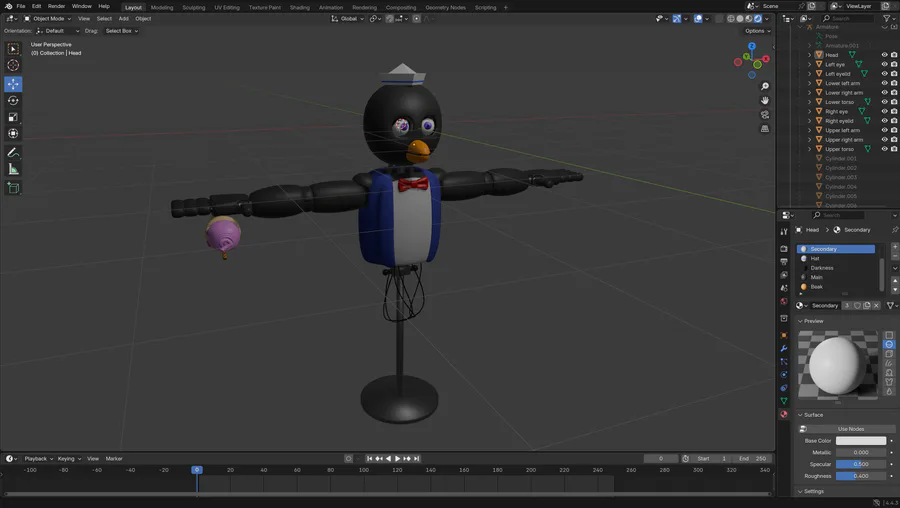Expand the Right eye tree row
Image resolution: width=900 pixels, height=508 pixels.
tap(809, 111)
